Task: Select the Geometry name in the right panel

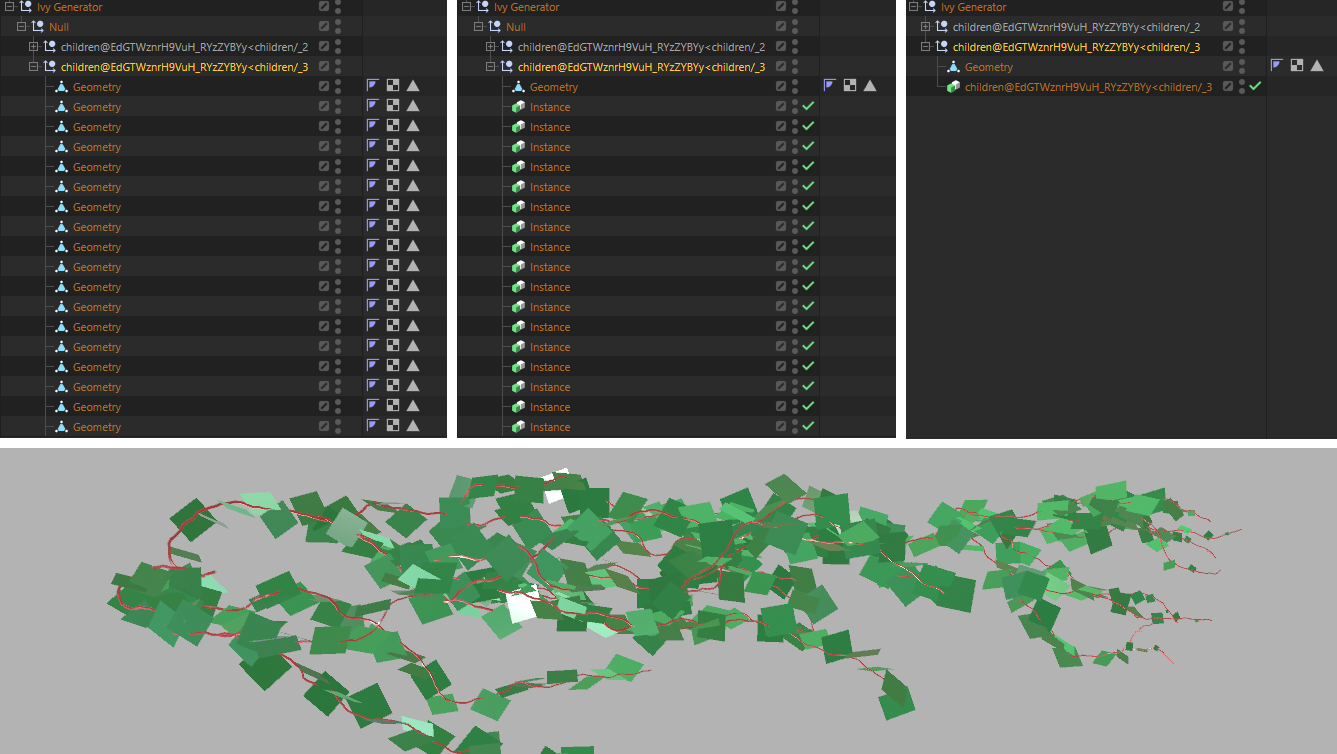Action: click(x=989, y=67)
